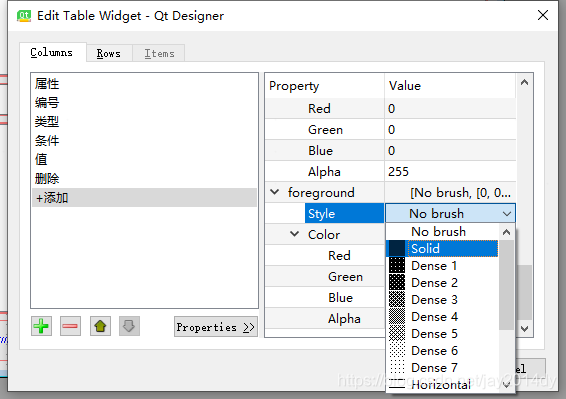
Task: Close the Edit Table Widget dialog
Action: click(543, 16)
